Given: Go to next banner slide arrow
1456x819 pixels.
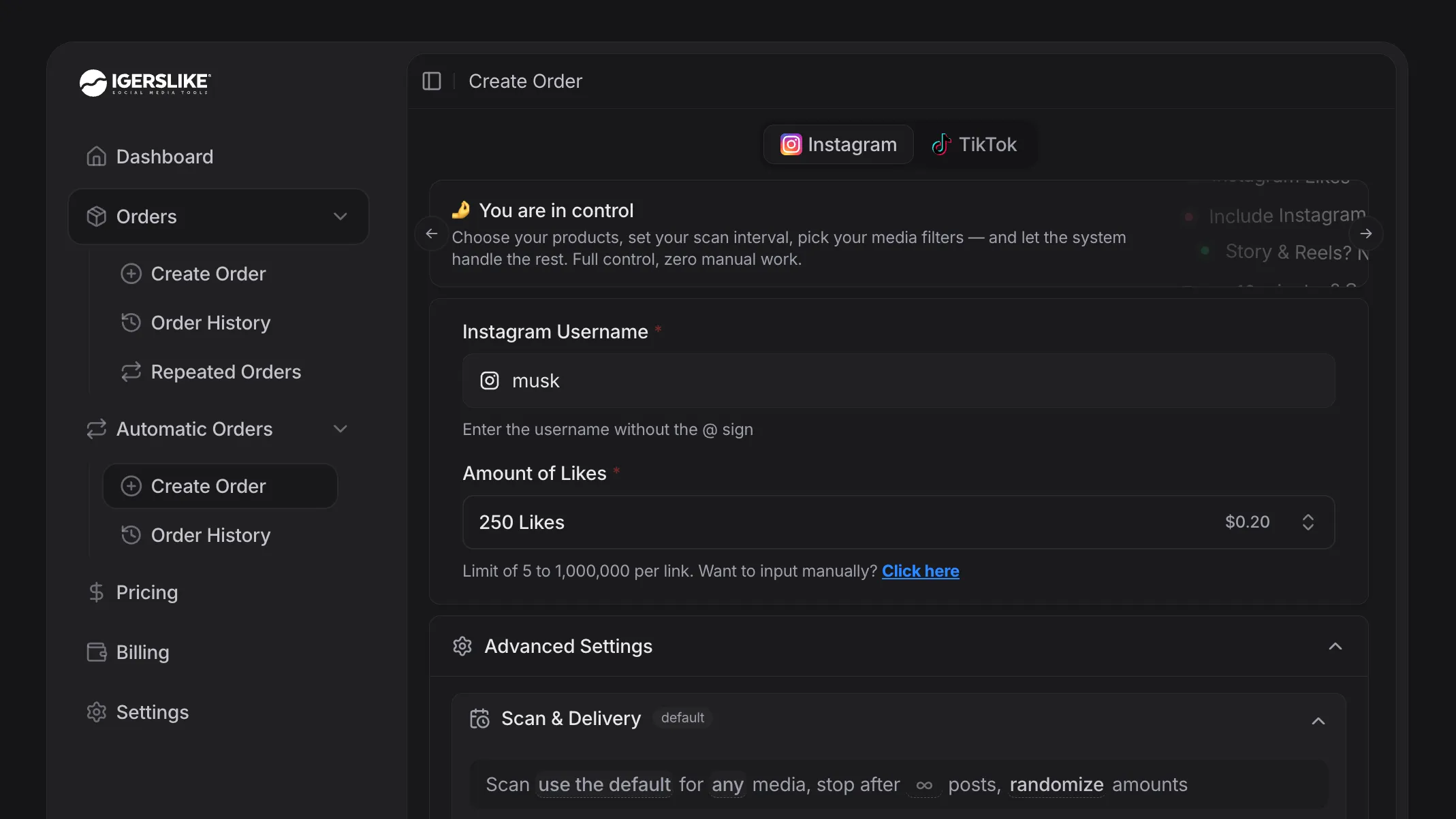Looking at the screenshot, I should pyautogui.click(x=1366, y=234).
